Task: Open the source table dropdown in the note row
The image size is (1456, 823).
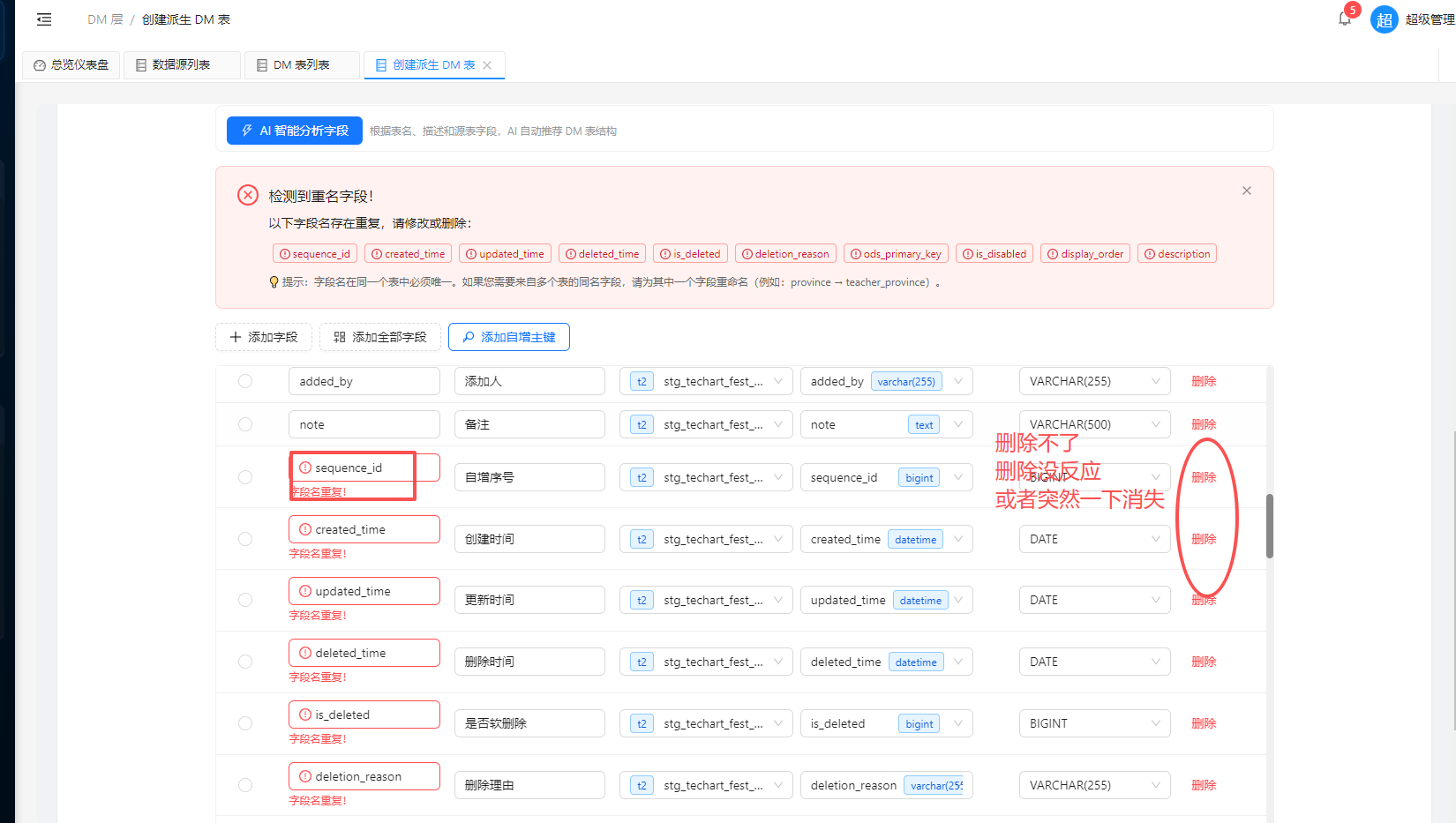Action: pyautogui.click(x=705, y=424)
